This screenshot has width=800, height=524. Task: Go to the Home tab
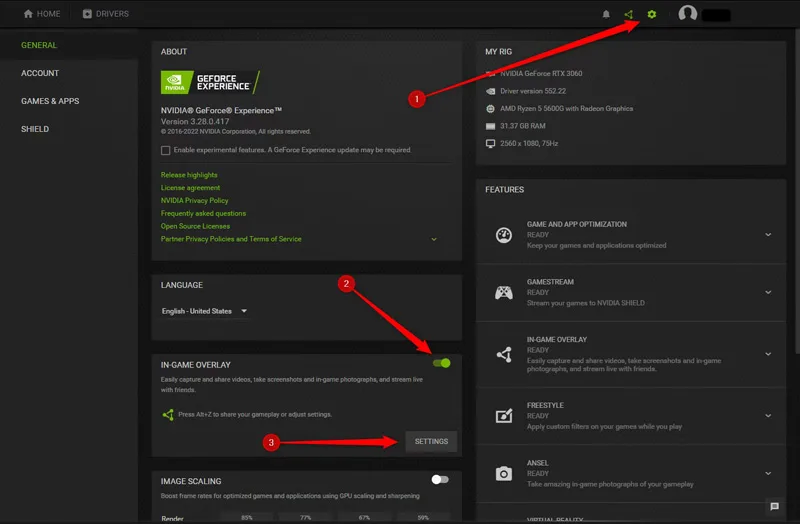pos(42,14)
